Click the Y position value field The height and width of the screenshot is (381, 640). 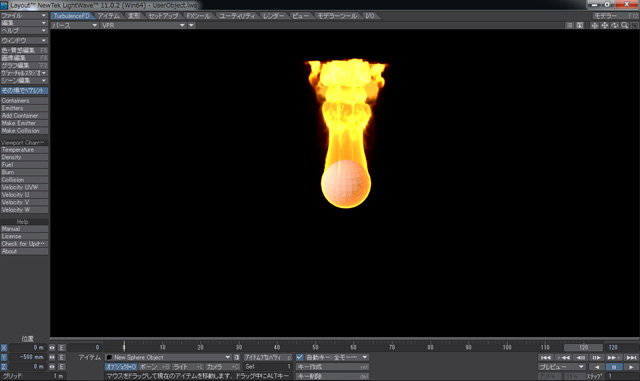pos(27,357)
